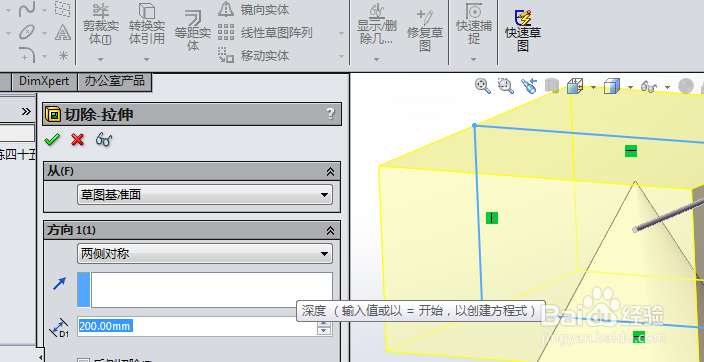704x362 pixels.
Task: Open the 线性草图阵列 dropdown arrow
Action: pos(341,33)
